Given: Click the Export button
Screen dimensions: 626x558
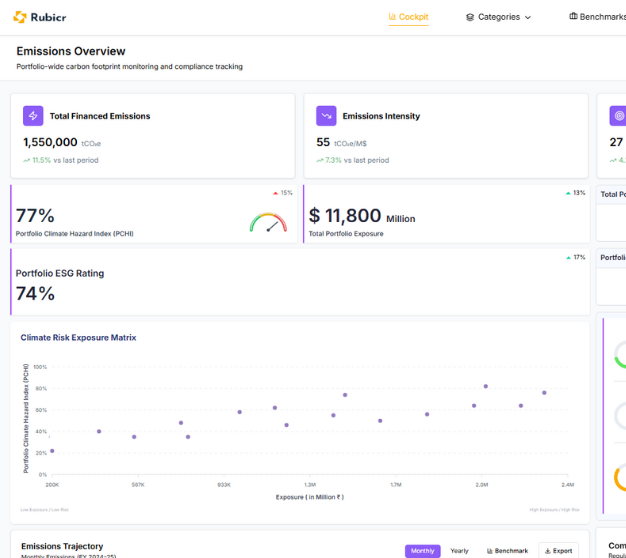Looking at the screenshot, I should pyautogui.click(x=558, y=550).
